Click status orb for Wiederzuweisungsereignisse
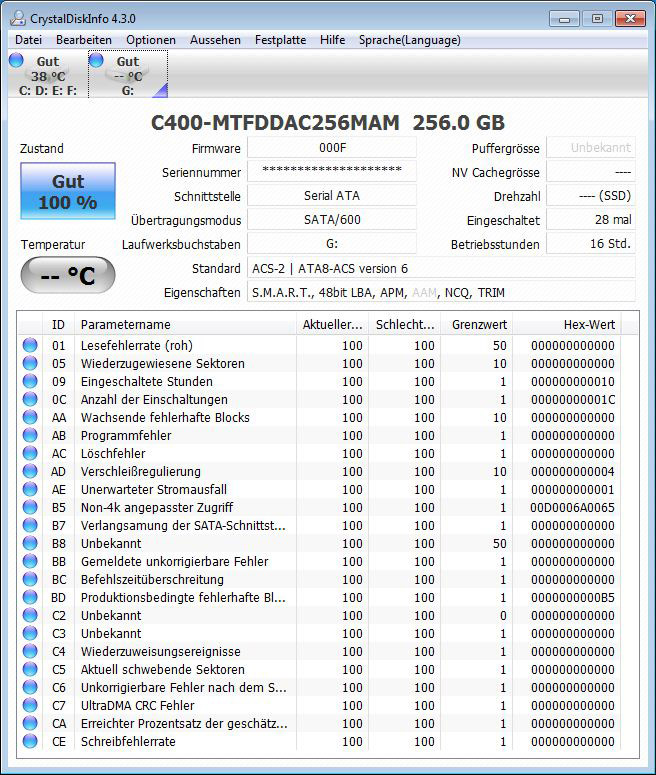Screen dimensions: 656x775 (30, 651)
